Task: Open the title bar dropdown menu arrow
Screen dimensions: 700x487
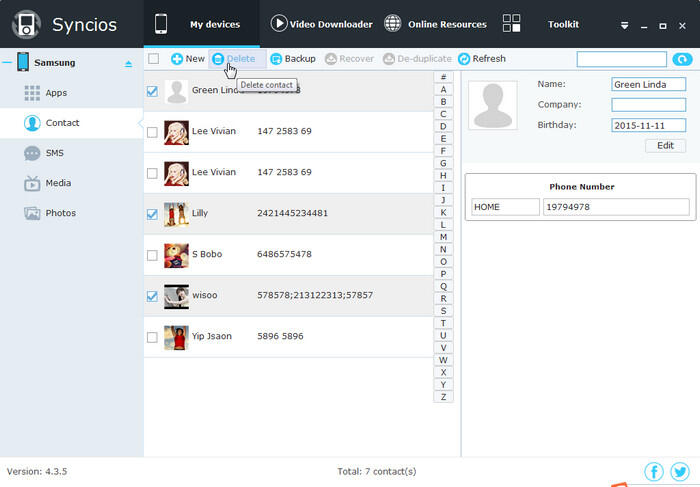Action: point(625,25)
